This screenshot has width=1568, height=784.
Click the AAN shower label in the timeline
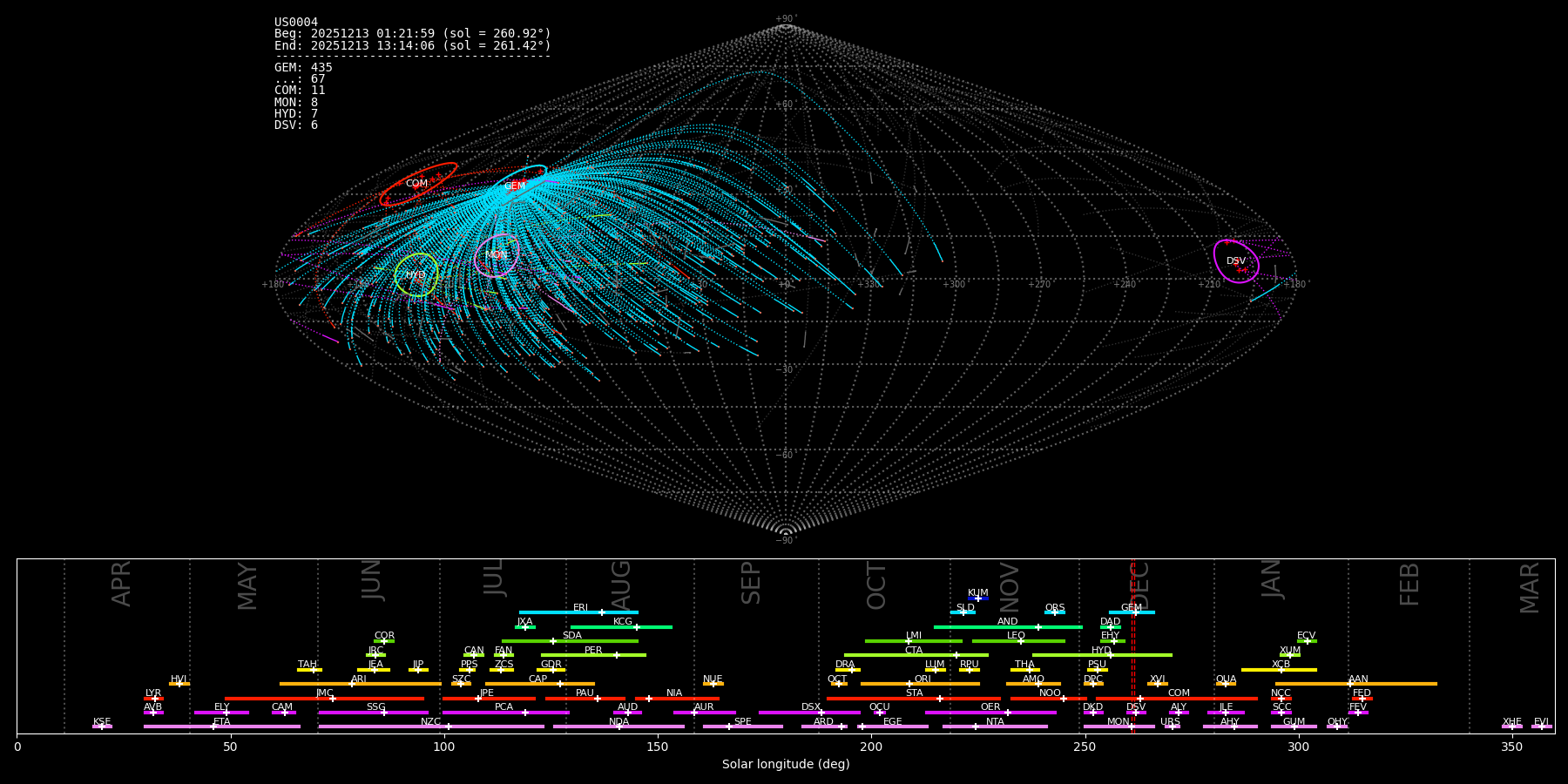pyautogui.click(x=1358, y=679)
